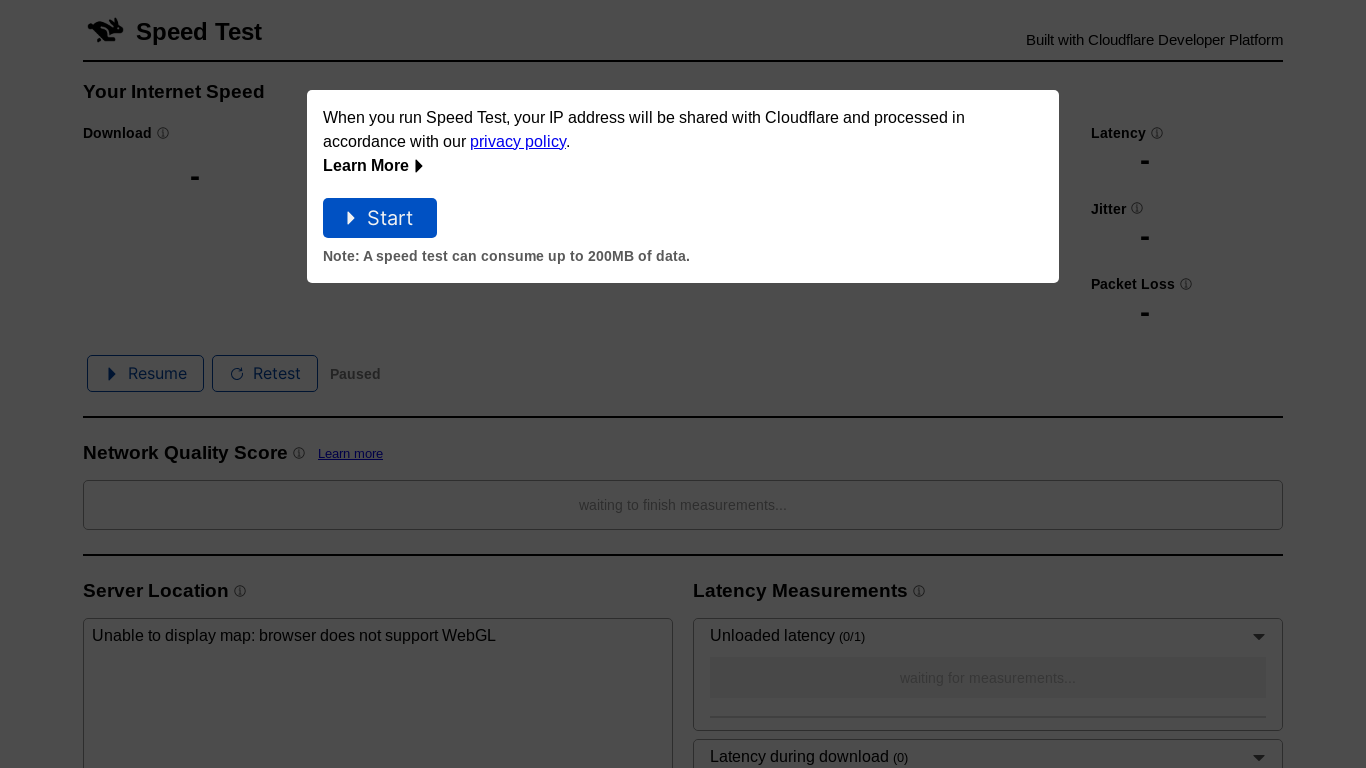The height and width of the screenshot is (768, 1366).
Task: Collapse the Unloaded latency section arrow
Action: click(1259, 637)
